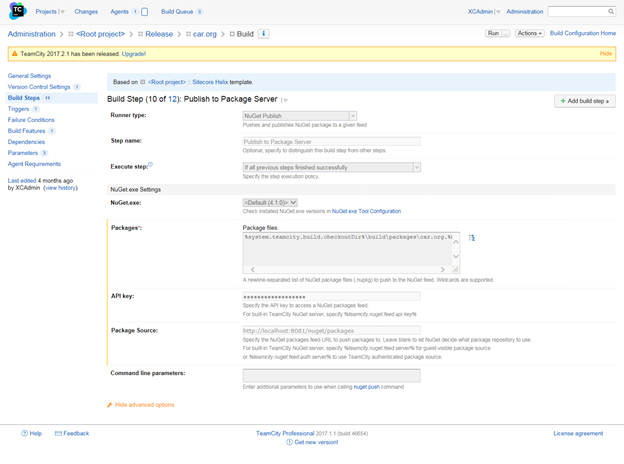Screen dimensions: 624x464
Task: Click the Get new version! link
Action: tap(316, 442)
